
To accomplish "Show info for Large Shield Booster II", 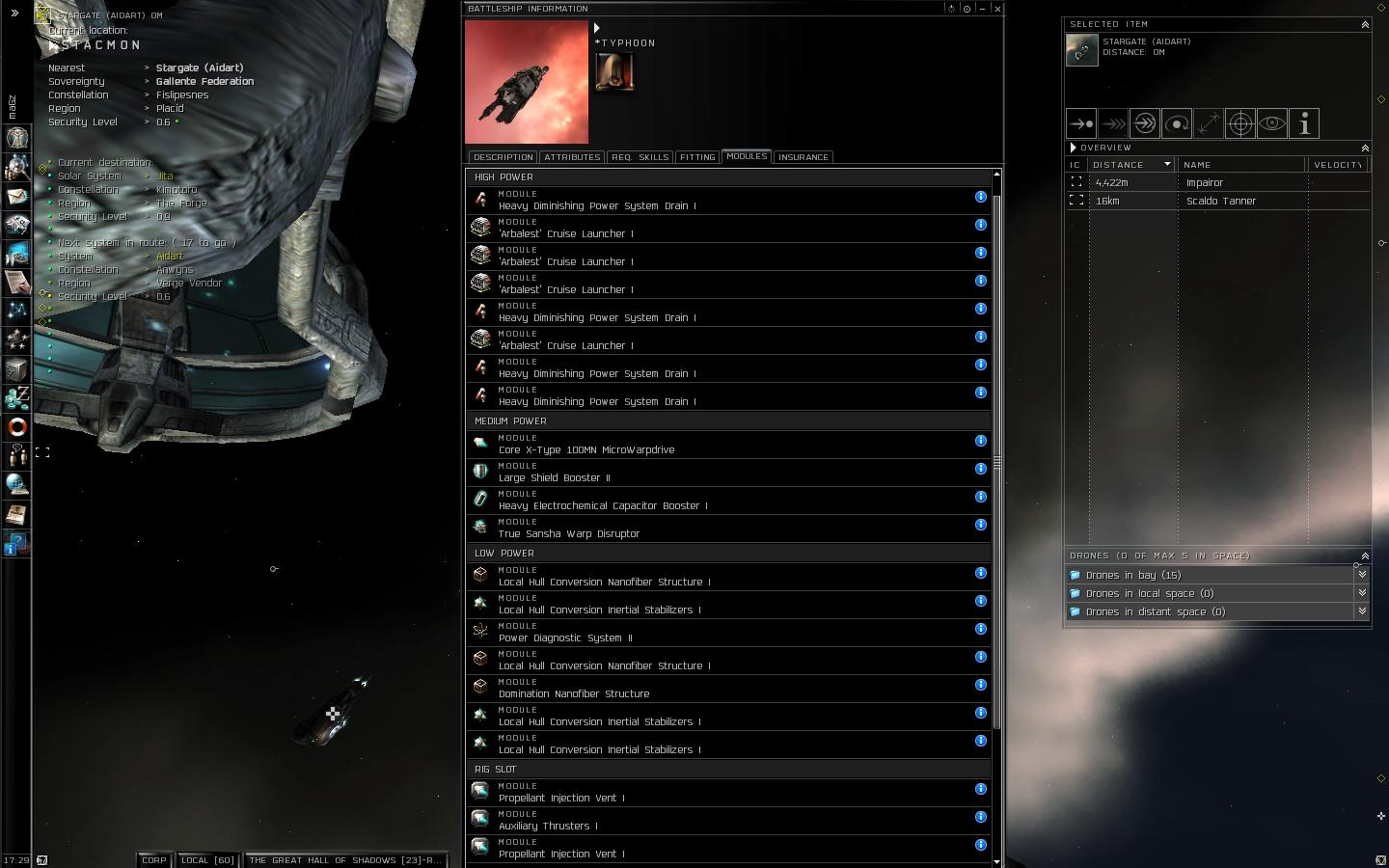I will click(x=980, y=469).
